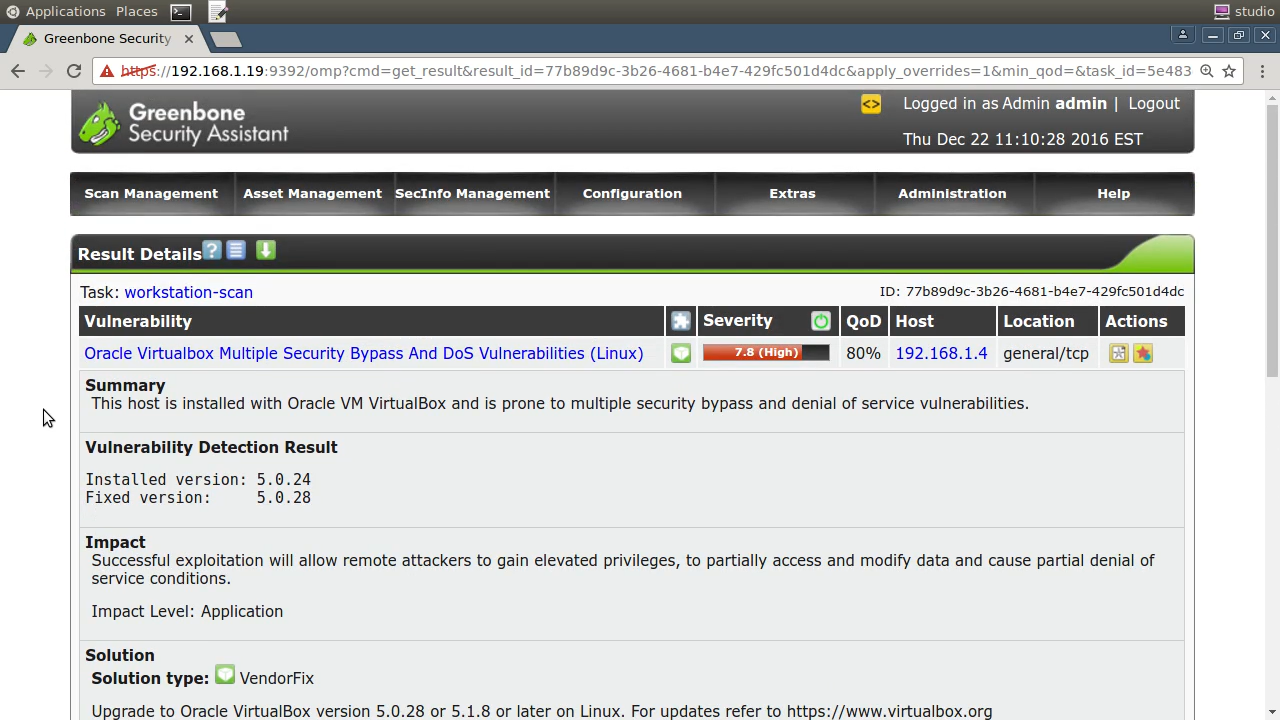The image size is (1280, 720).
Task: Click the green export/download result icon
Action: click(265, 250)
